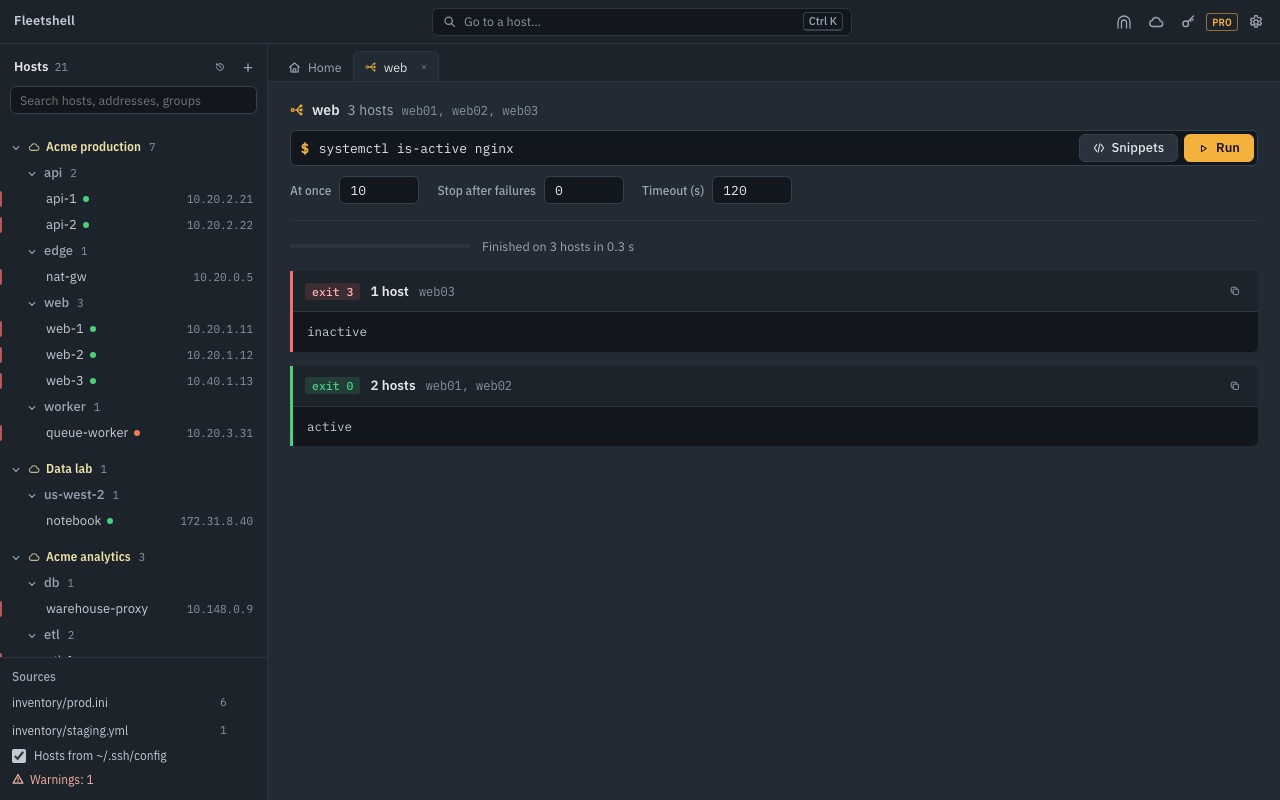Collapse the web subgroup in sidebar
The width and height of the screenshot is (1280, 800).
coord(32,303)
